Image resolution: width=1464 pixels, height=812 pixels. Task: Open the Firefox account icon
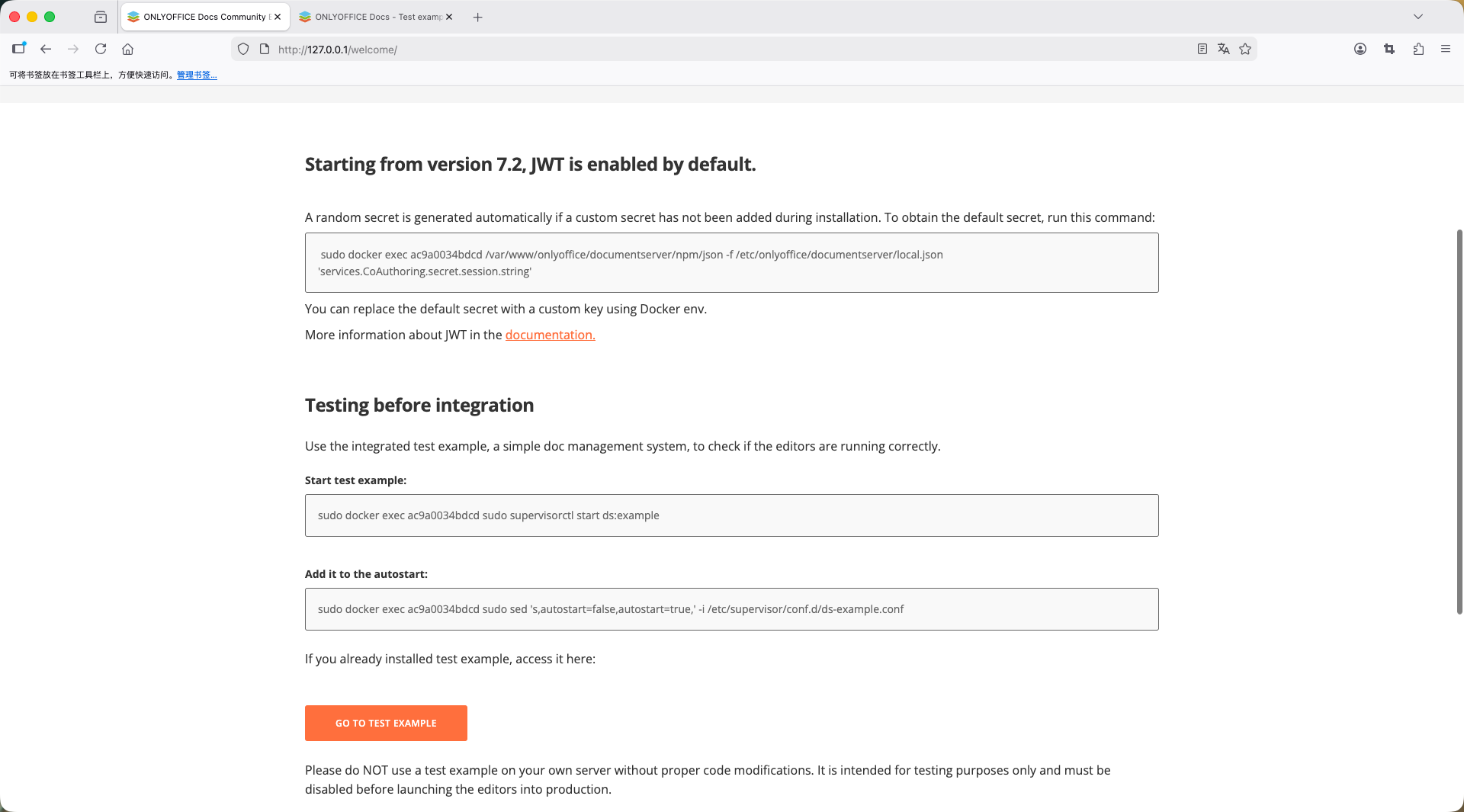tap(1360, 49)
